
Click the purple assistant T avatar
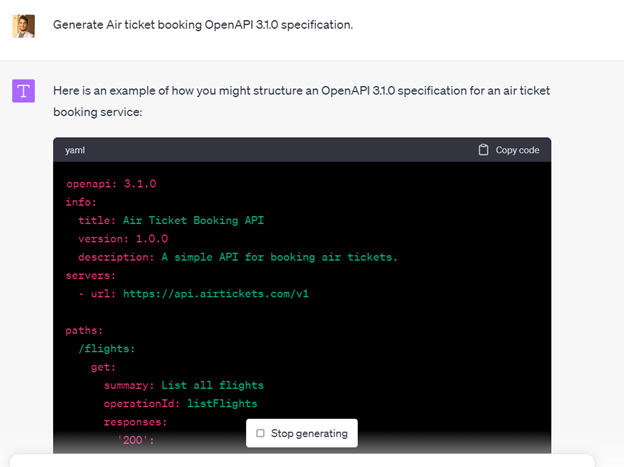pos(24,92)
